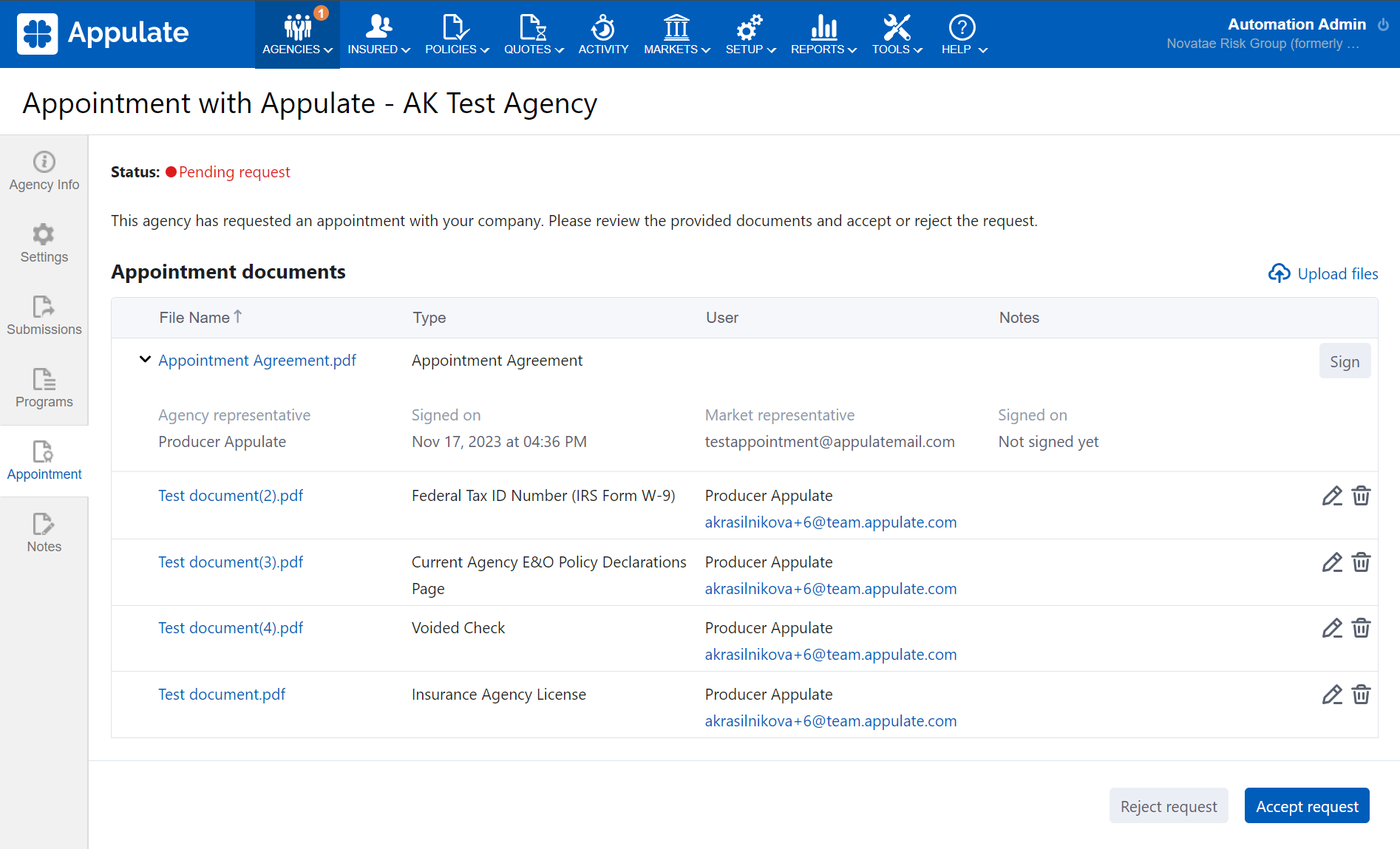
Task: Click the Reject request button
Action: (x=1168, y=806)
